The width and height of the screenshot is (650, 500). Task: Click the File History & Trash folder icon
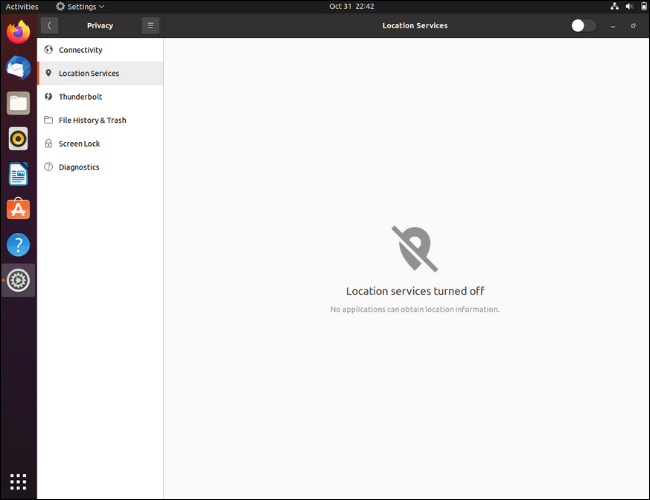[x=49, y=120]
